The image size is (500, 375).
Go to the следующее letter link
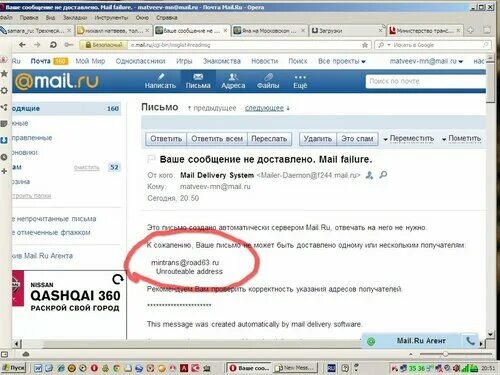pos(264,108)
